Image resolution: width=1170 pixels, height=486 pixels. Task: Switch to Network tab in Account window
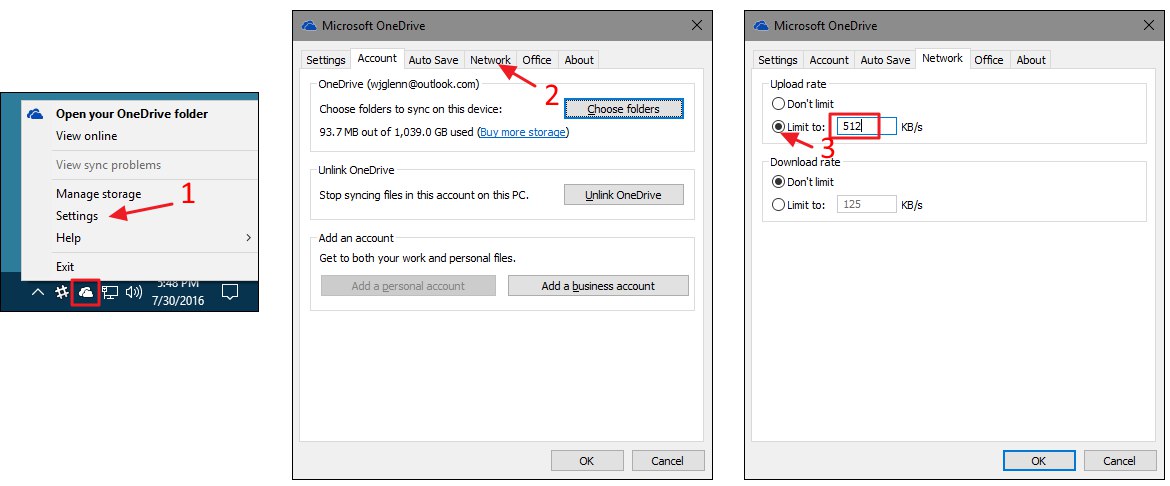(x=490, y=60)
